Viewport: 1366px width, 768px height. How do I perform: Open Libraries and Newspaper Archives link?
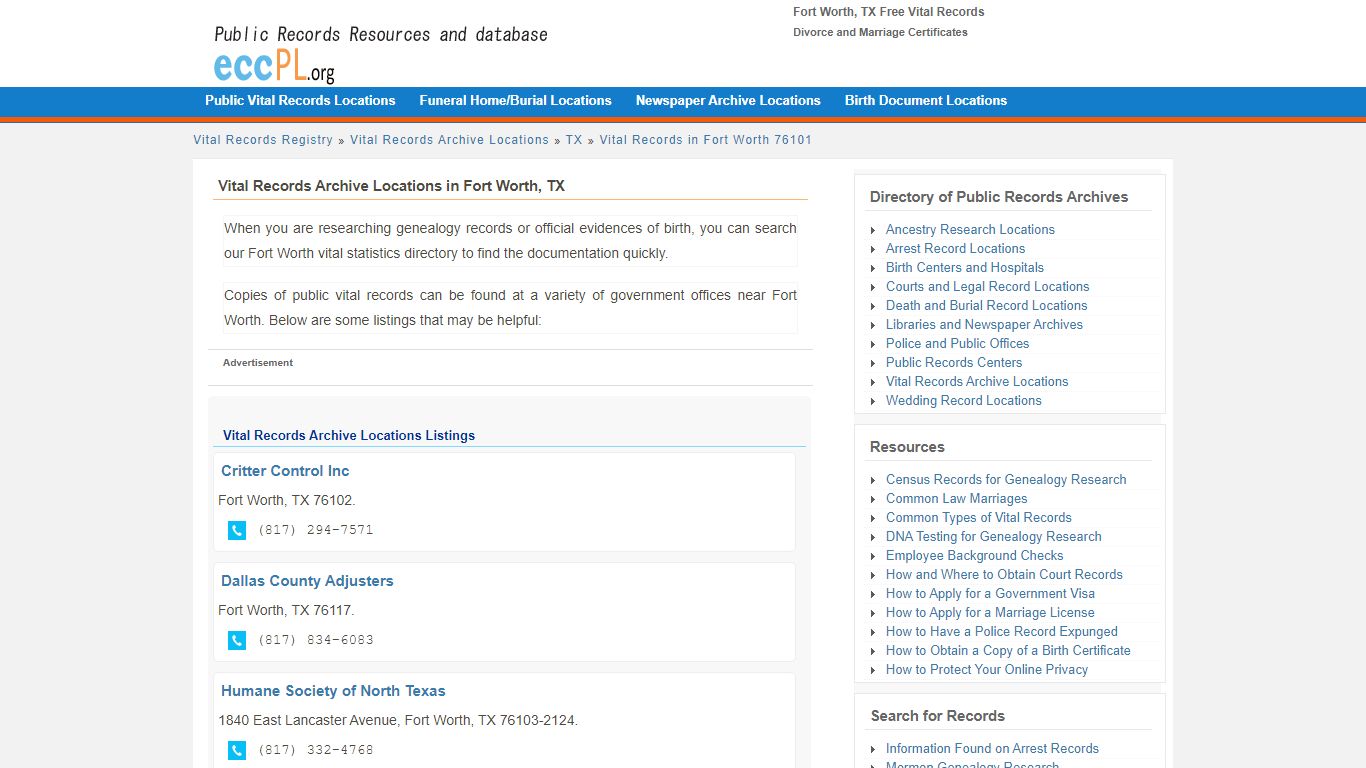click(984, 324)
